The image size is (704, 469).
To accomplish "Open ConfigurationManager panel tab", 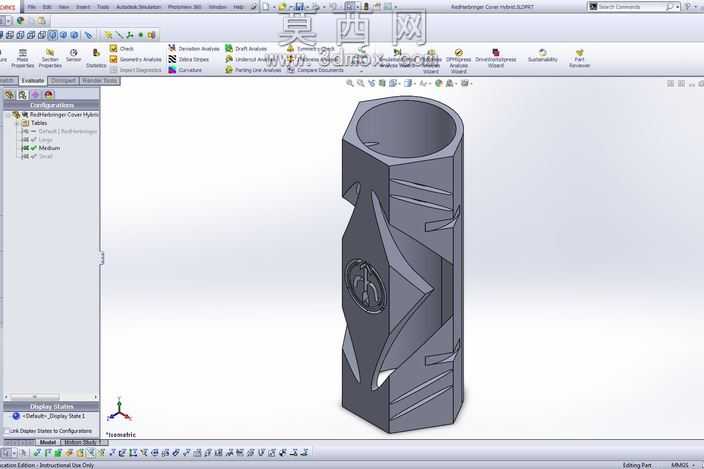I will point(22,95).
